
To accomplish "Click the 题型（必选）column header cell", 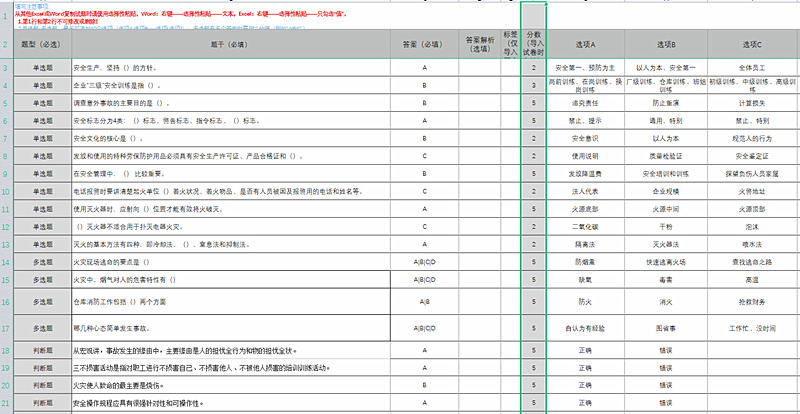I will point(42,44).
